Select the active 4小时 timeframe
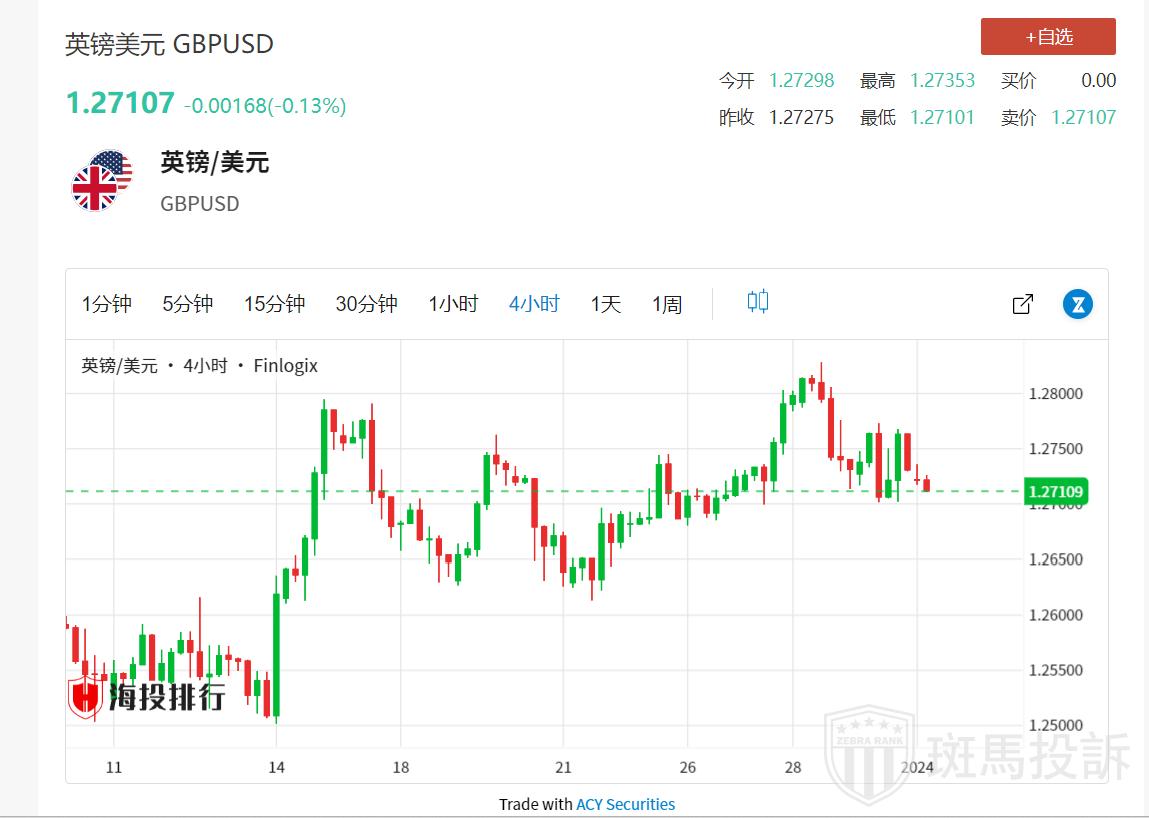 [x=534, y=304]
